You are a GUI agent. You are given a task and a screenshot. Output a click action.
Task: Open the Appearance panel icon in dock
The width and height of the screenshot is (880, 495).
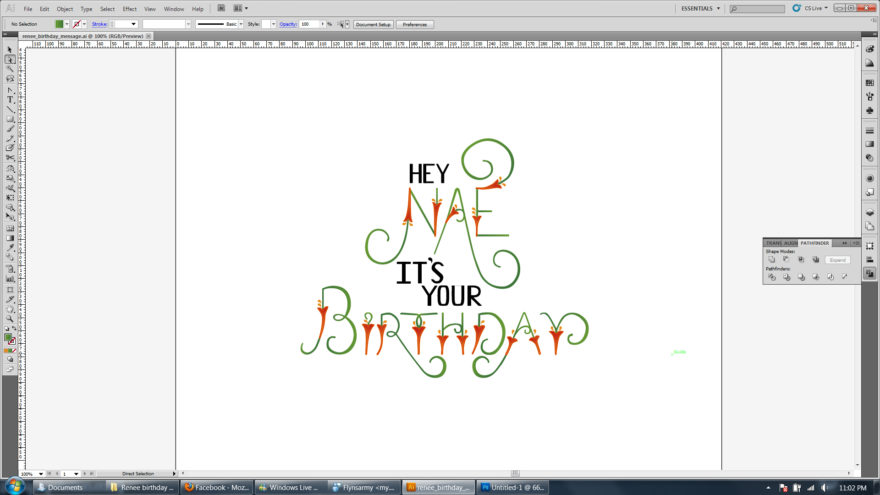click(870, 178)
